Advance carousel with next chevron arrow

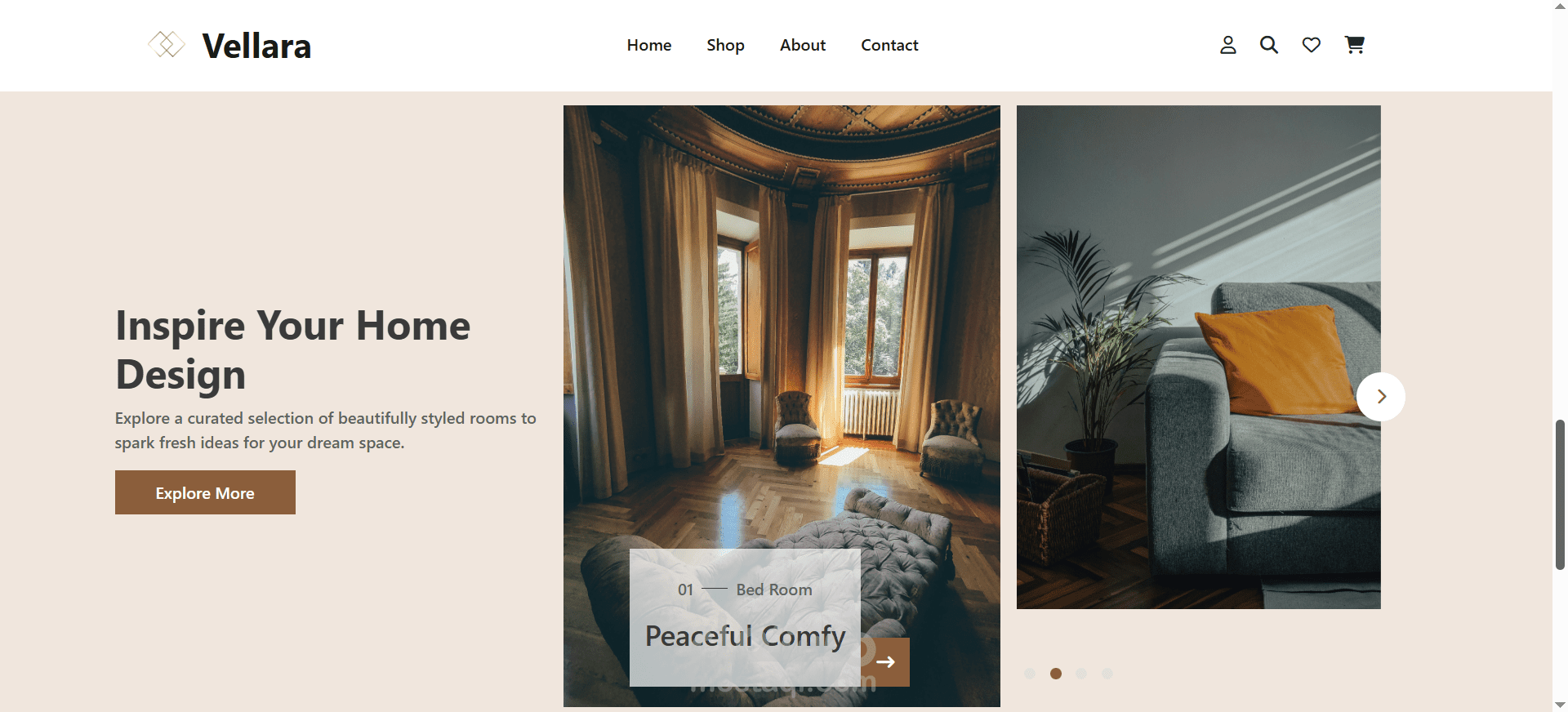point(1381,397)
